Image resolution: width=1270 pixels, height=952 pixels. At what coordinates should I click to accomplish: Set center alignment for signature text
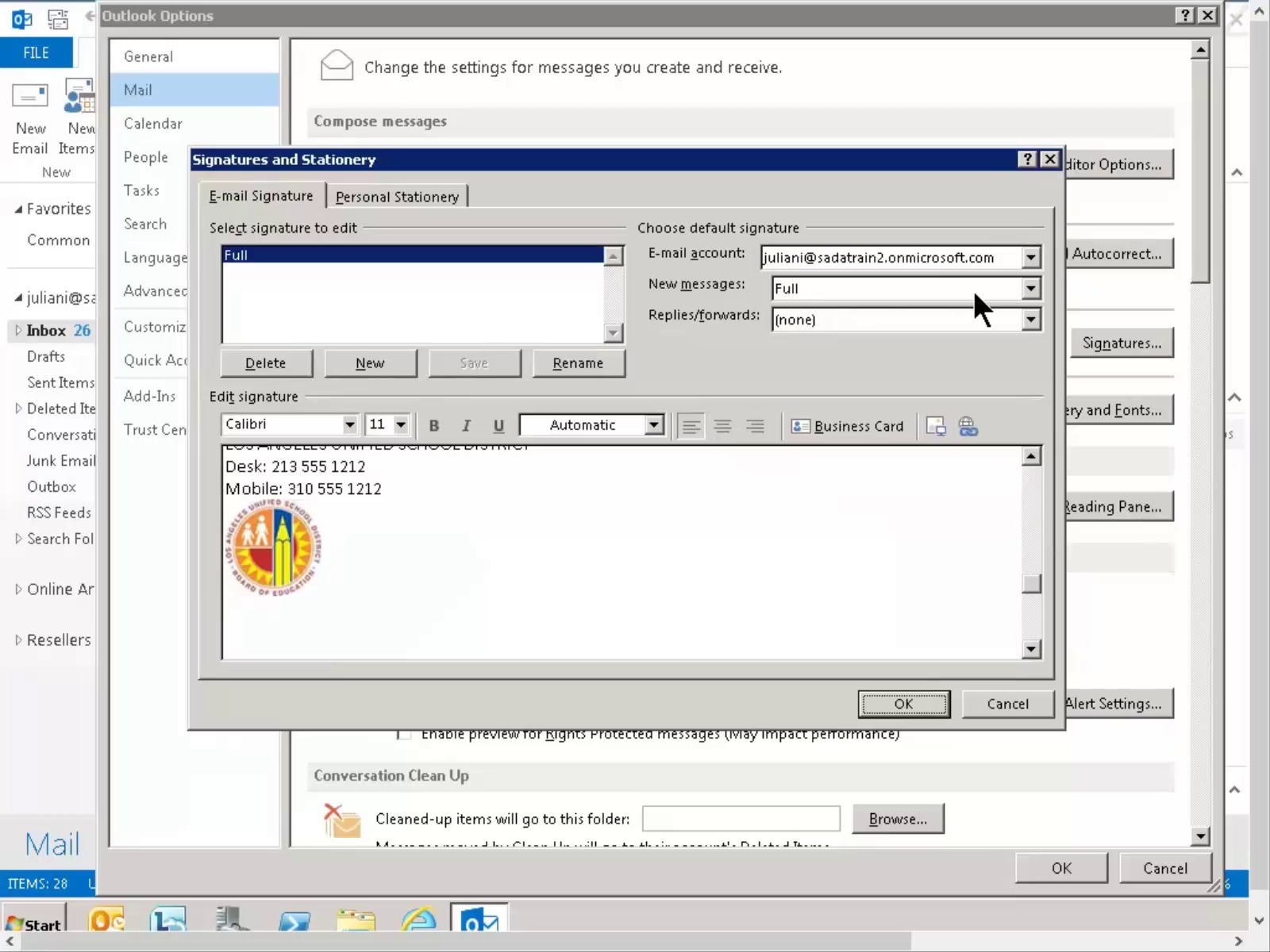pyautogui.click(x=723, y=426)
